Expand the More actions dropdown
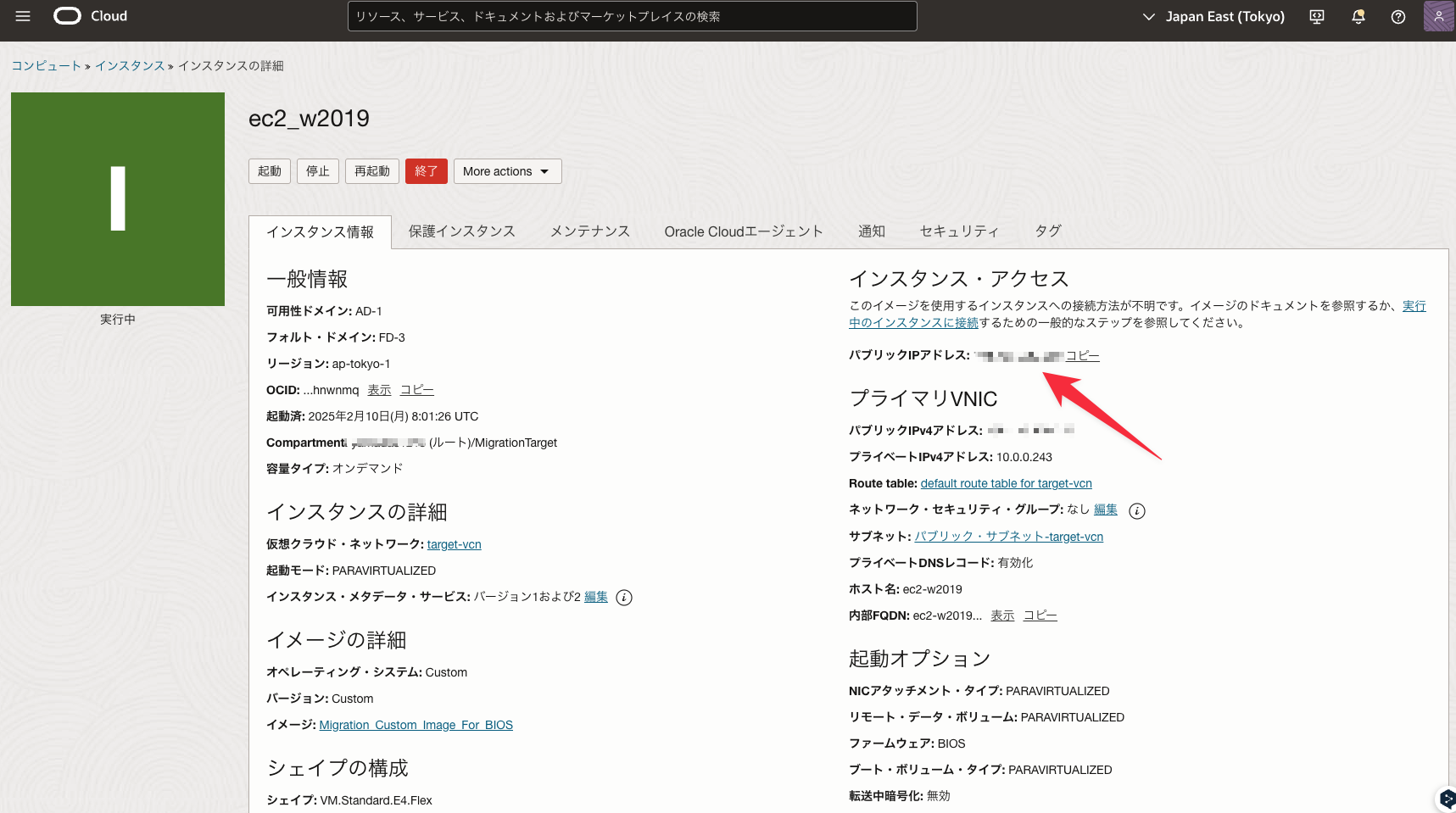The width and height of the screenshot is (1456, 813). click(x=507, y=171)
